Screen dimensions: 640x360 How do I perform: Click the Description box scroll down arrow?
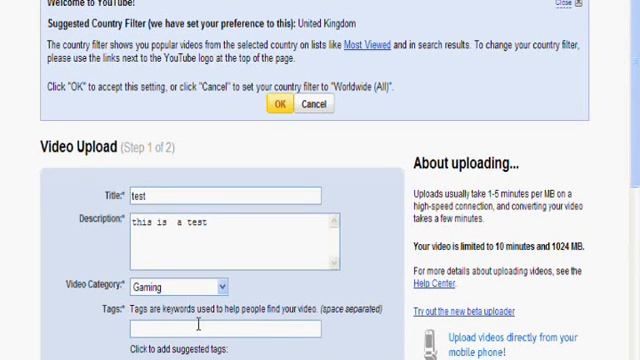334,262
